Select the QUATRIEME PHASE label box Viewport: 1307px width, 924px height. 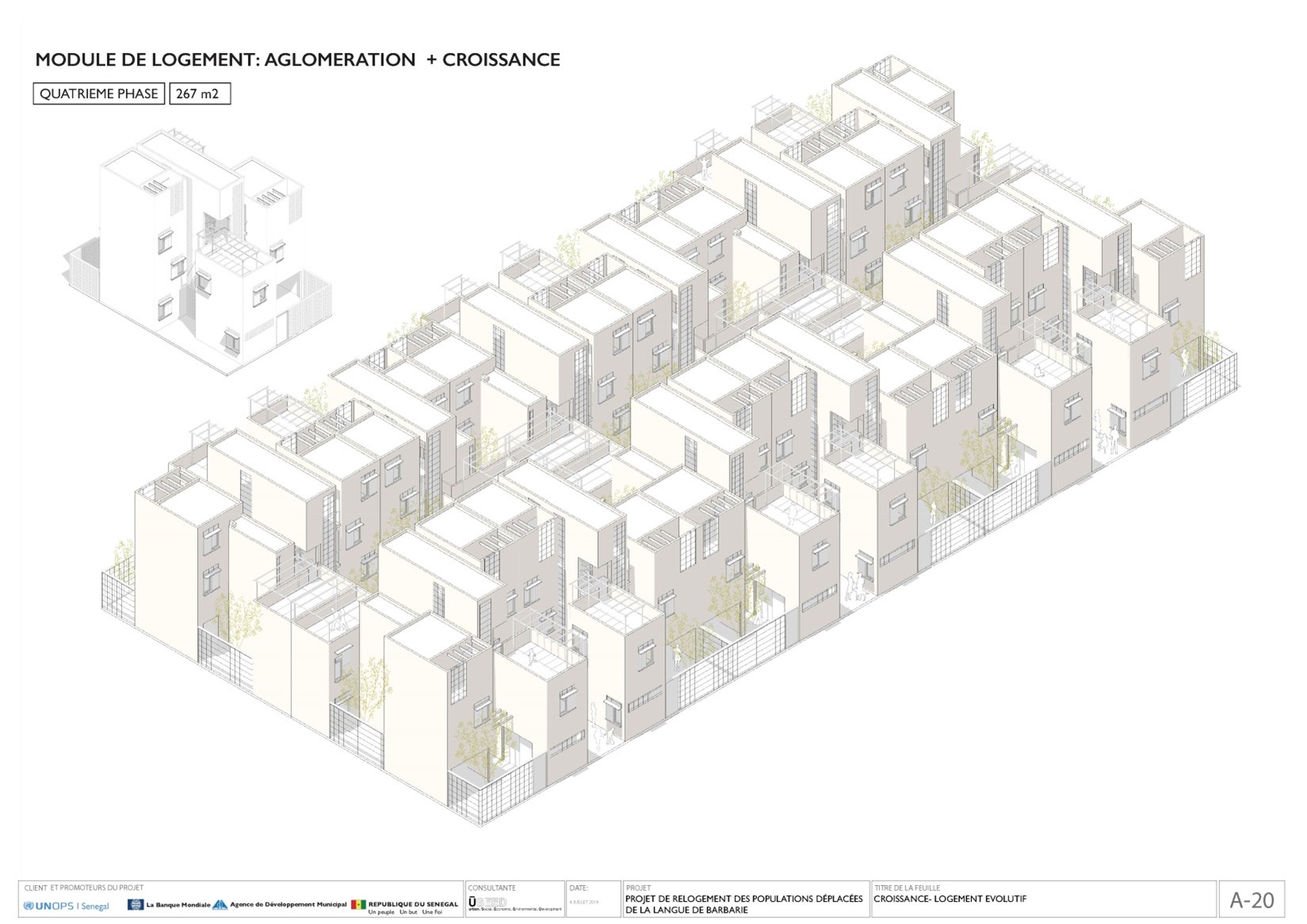pos(99,93)
